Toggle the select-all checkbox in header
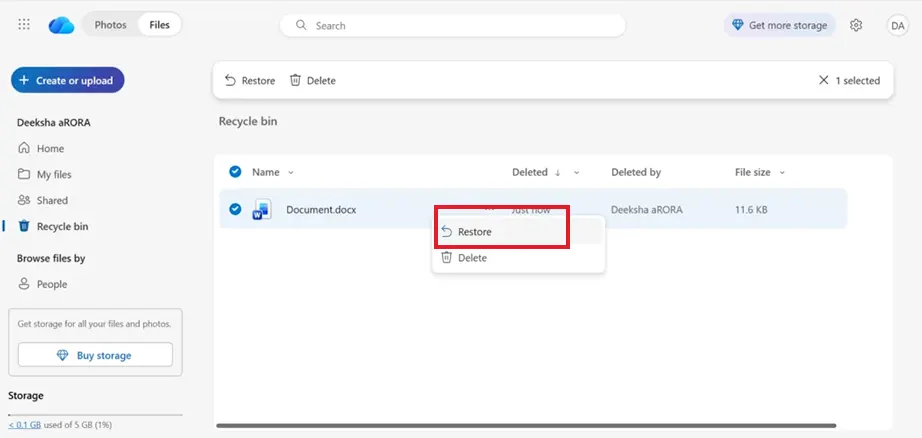922x438 pixels. (x=235, y=172)
